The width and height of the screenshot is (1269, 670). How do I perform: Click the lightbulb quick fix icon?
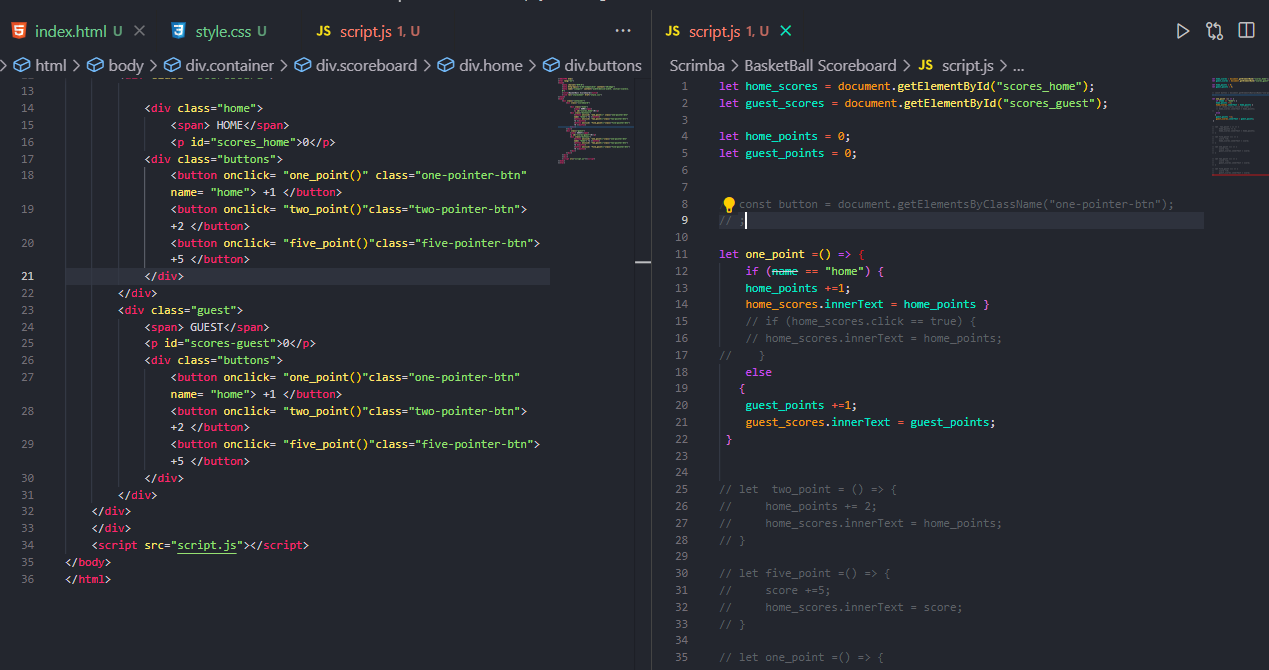[729, 204]
